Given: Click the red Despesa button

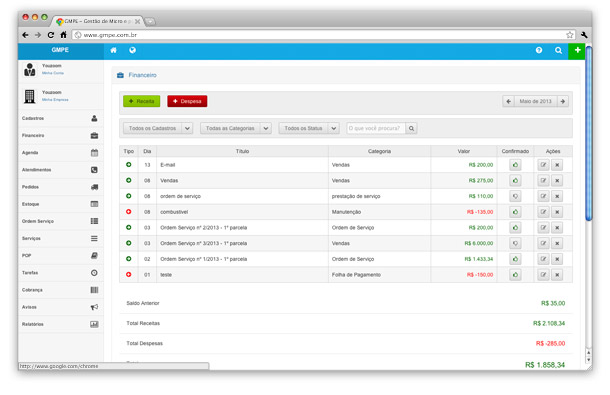Looking at the screenshot, I should click(187, 101).
